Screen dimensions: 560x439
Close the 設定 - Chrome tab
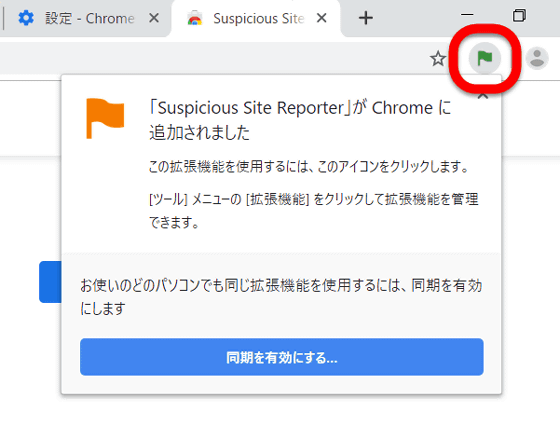[154, 18]
